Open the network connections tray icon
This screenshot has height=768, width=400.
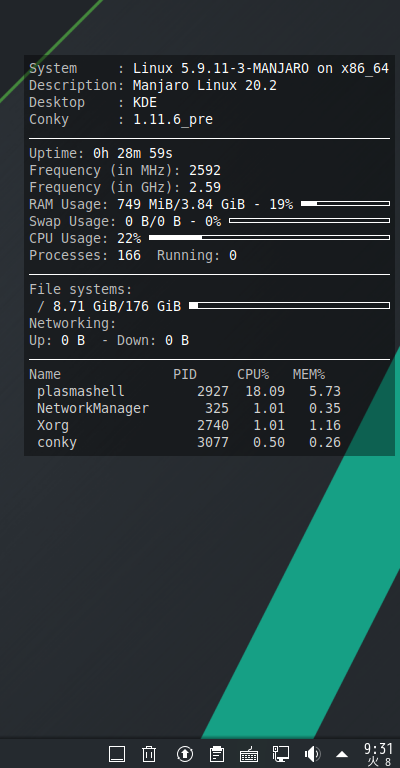[x=281, y=754]
